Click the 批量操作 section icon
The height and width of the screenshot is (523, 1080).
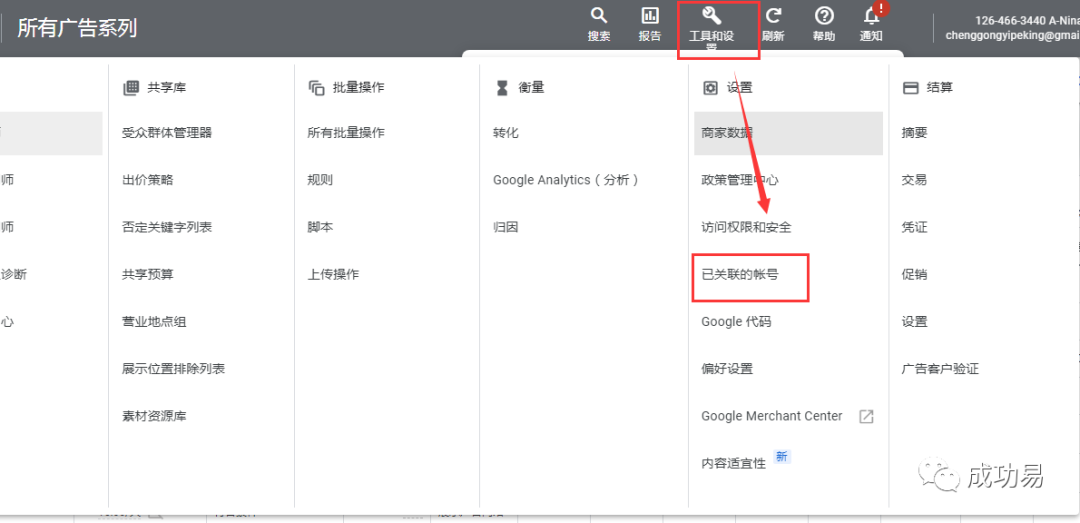coord(316,88)
